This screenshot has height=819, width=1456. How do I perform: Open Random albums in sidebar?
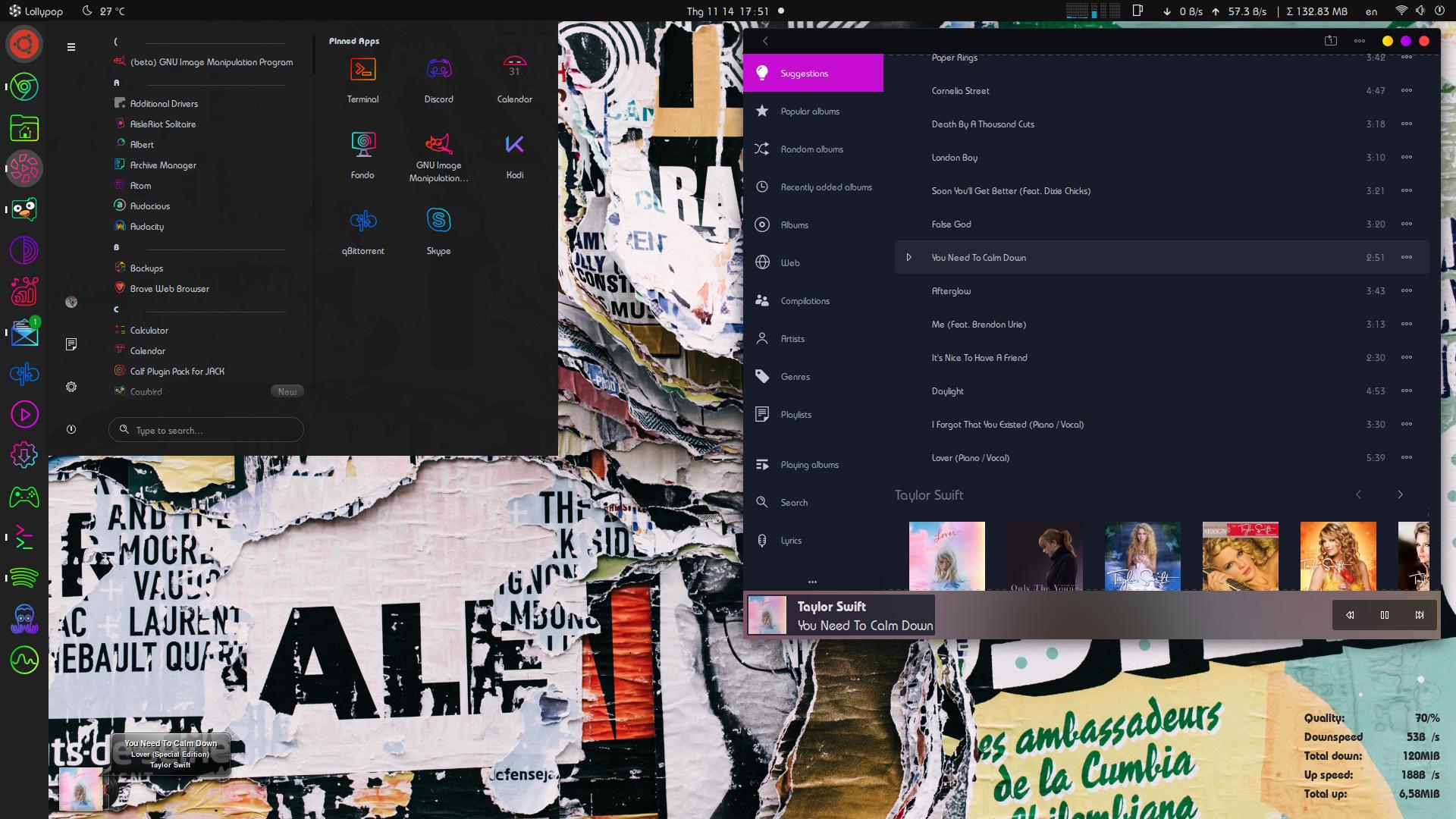tap(813, 149)
